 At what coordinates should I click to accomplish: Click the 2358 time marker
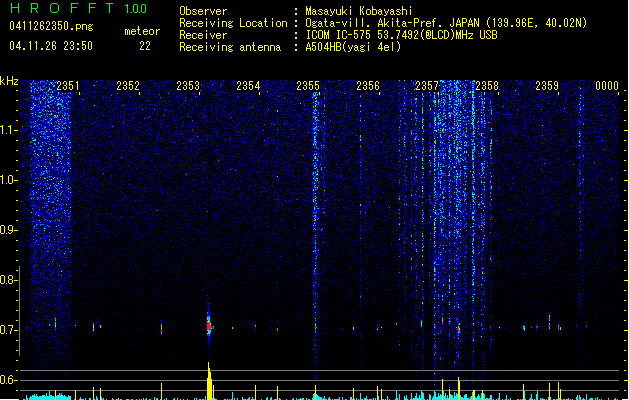pos(487,85)
